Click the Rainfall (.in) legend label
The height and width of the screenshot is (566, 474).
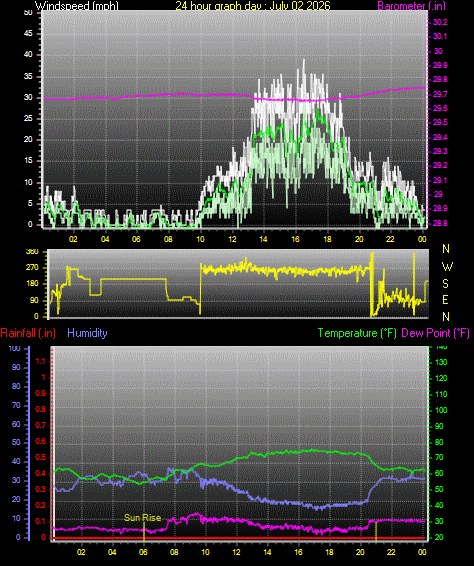tap(28, 333)
